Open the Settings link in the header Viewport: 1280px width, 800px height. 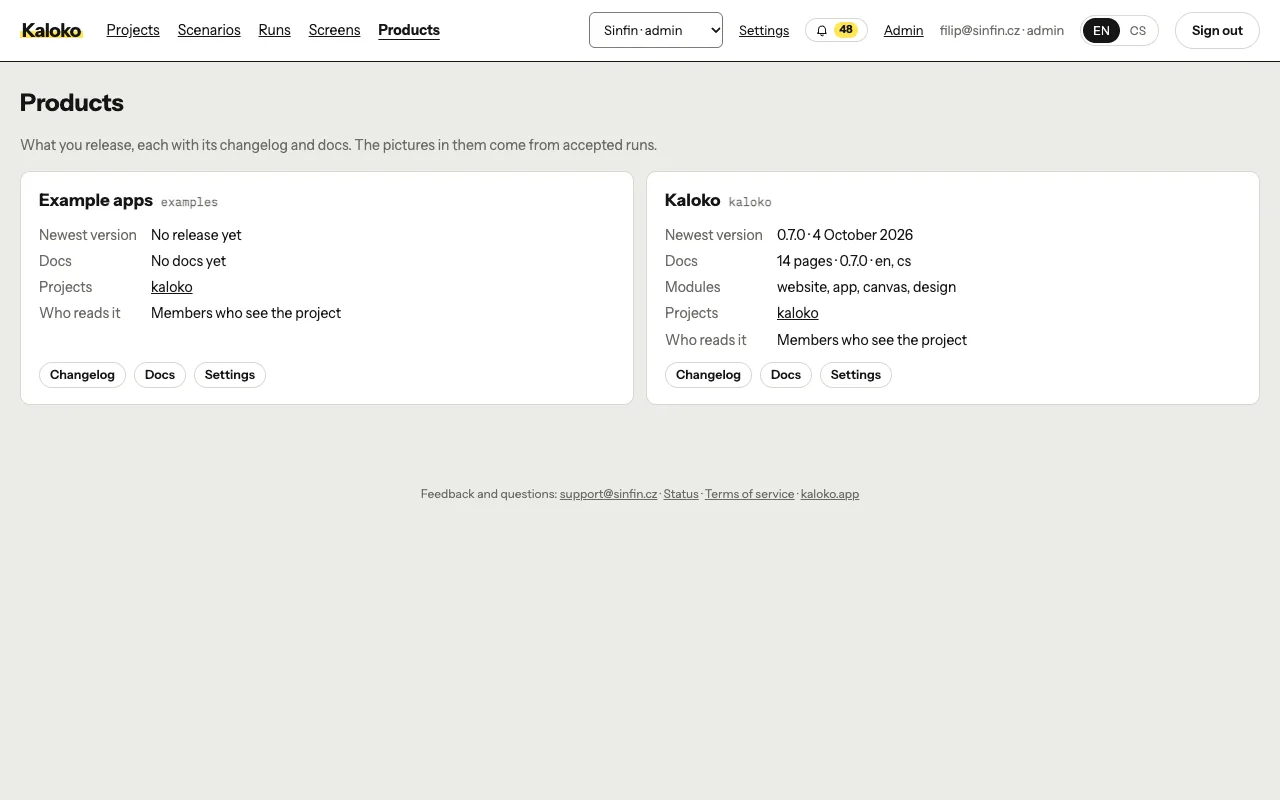764,30
